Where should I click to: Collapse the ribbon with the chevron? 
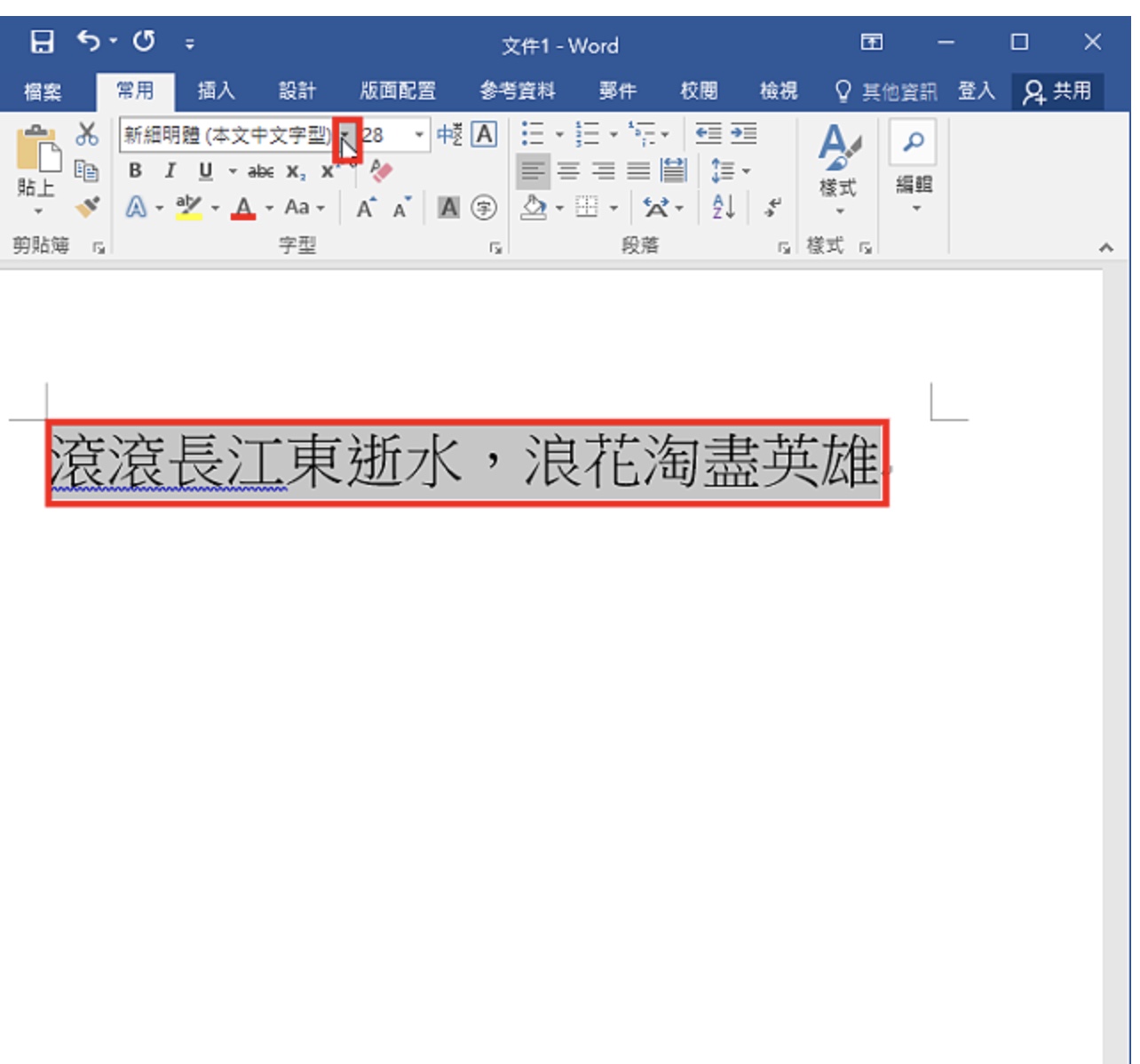click(1106, 248)
